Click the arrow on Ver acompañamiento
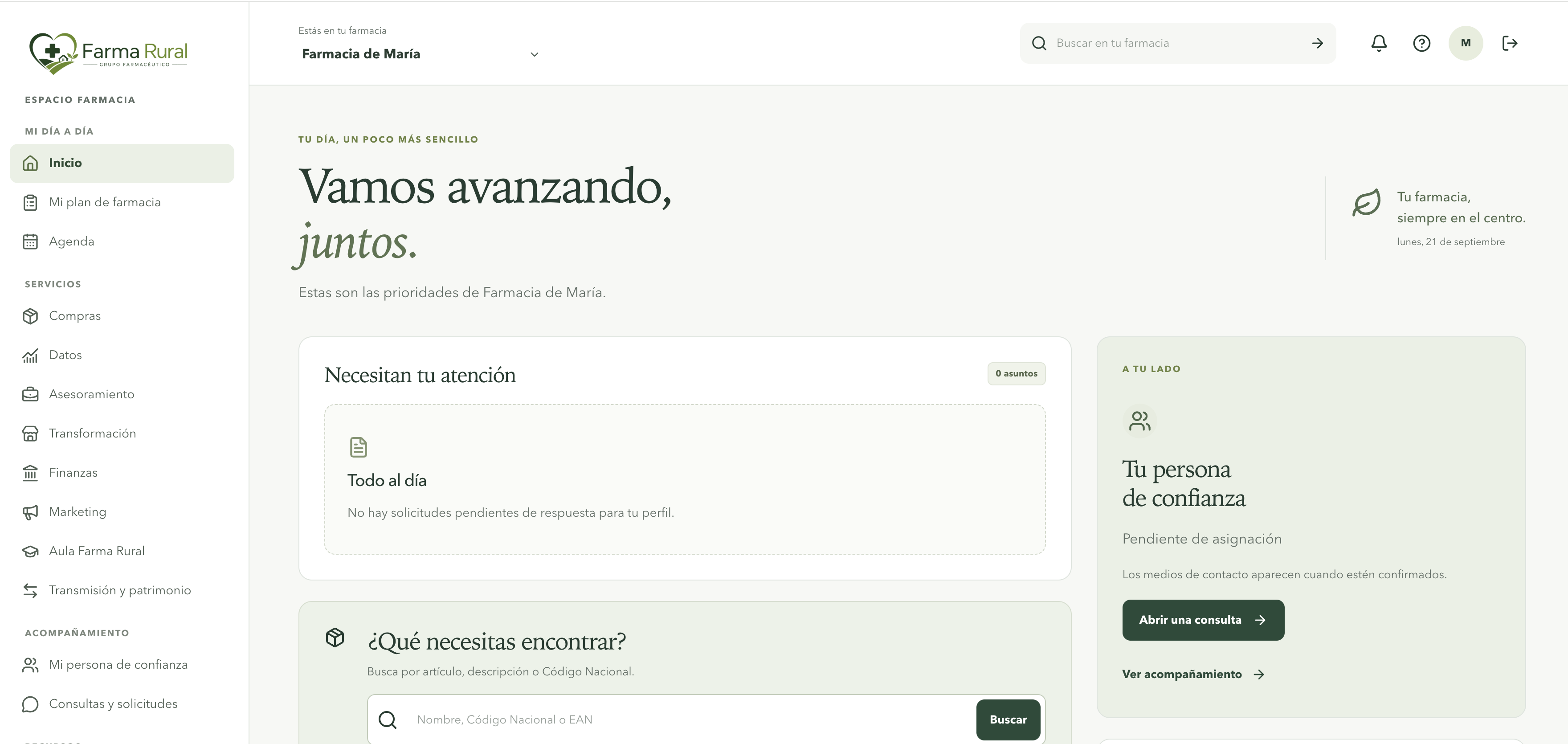 tap(1259, 674)
